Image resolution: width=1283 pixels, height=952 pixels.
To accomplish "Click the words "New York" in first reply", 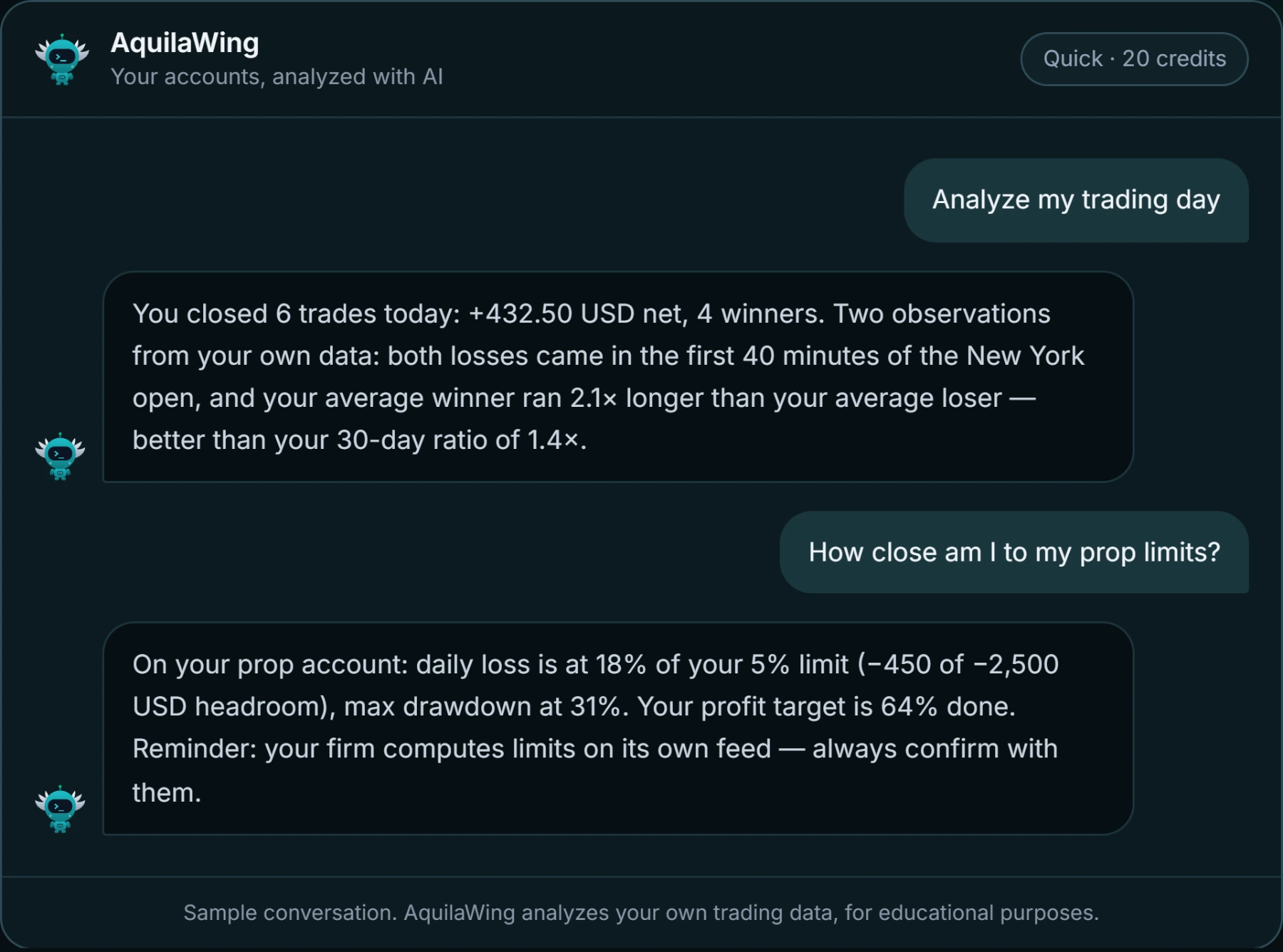I will pyautogui.click(x=1025, y=356).
